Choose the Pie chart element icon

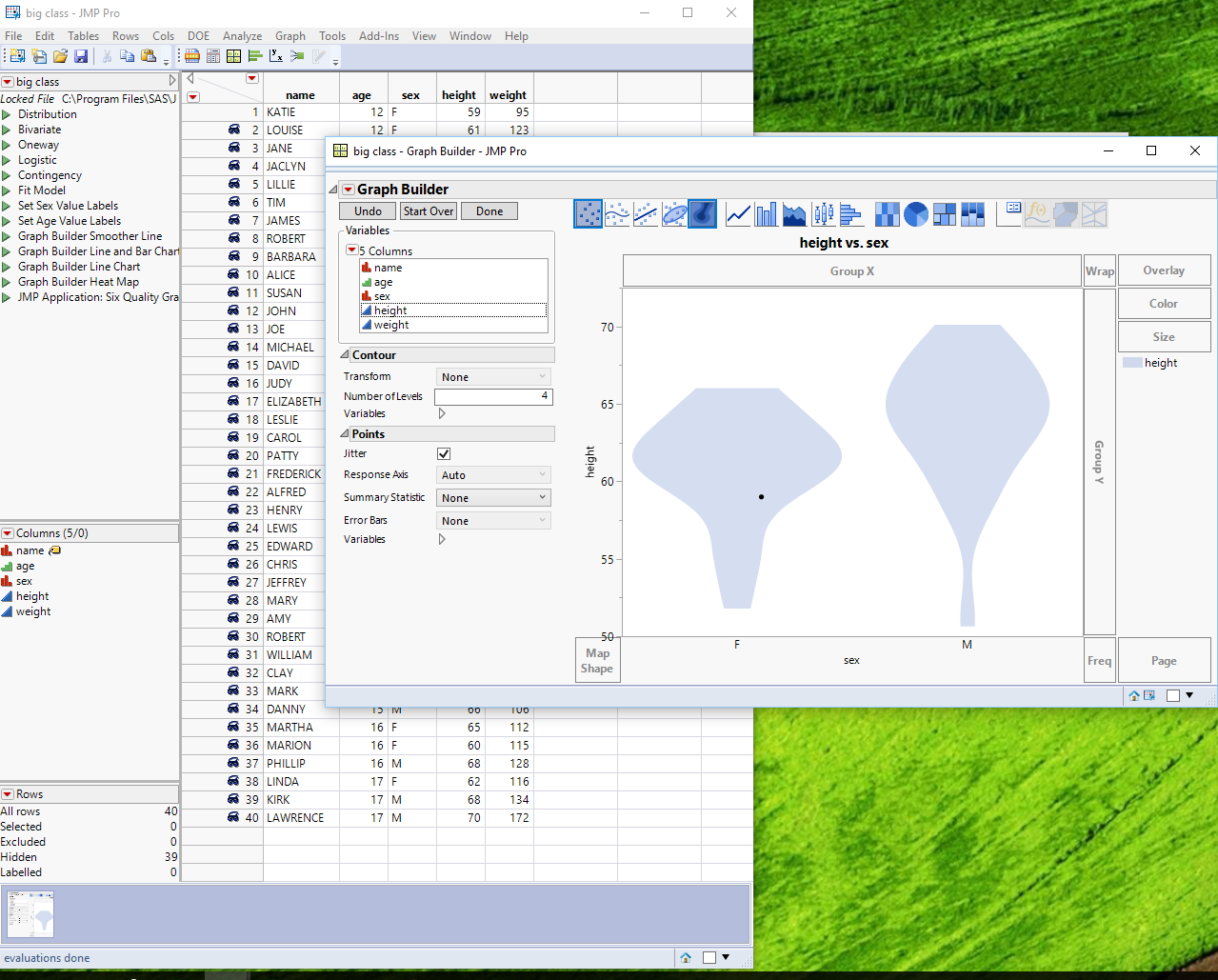(916, 214)
